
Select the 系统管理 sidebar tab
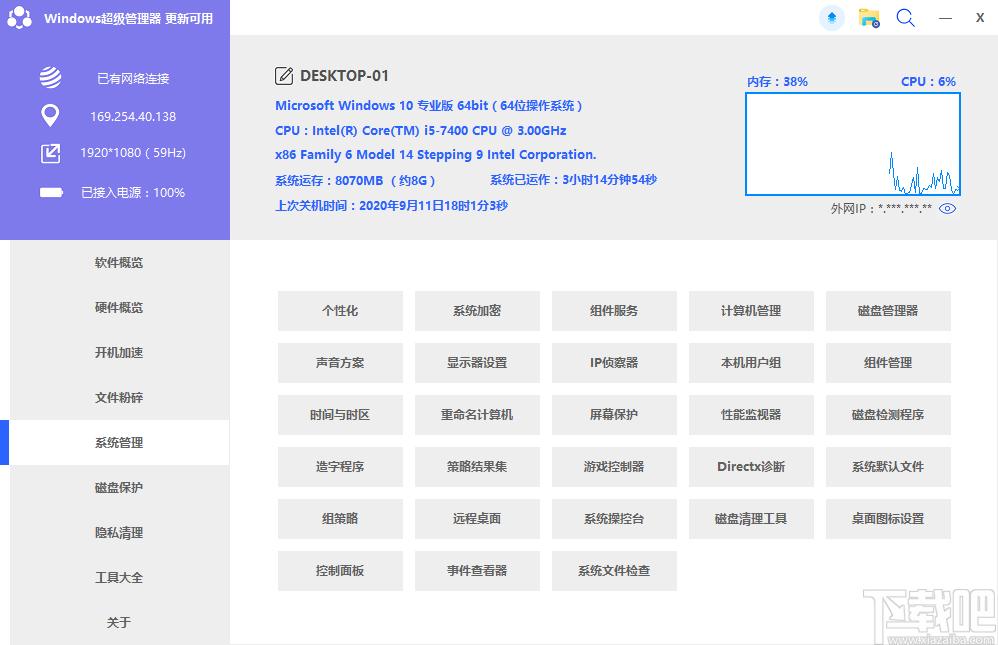[x=119, y=443]
